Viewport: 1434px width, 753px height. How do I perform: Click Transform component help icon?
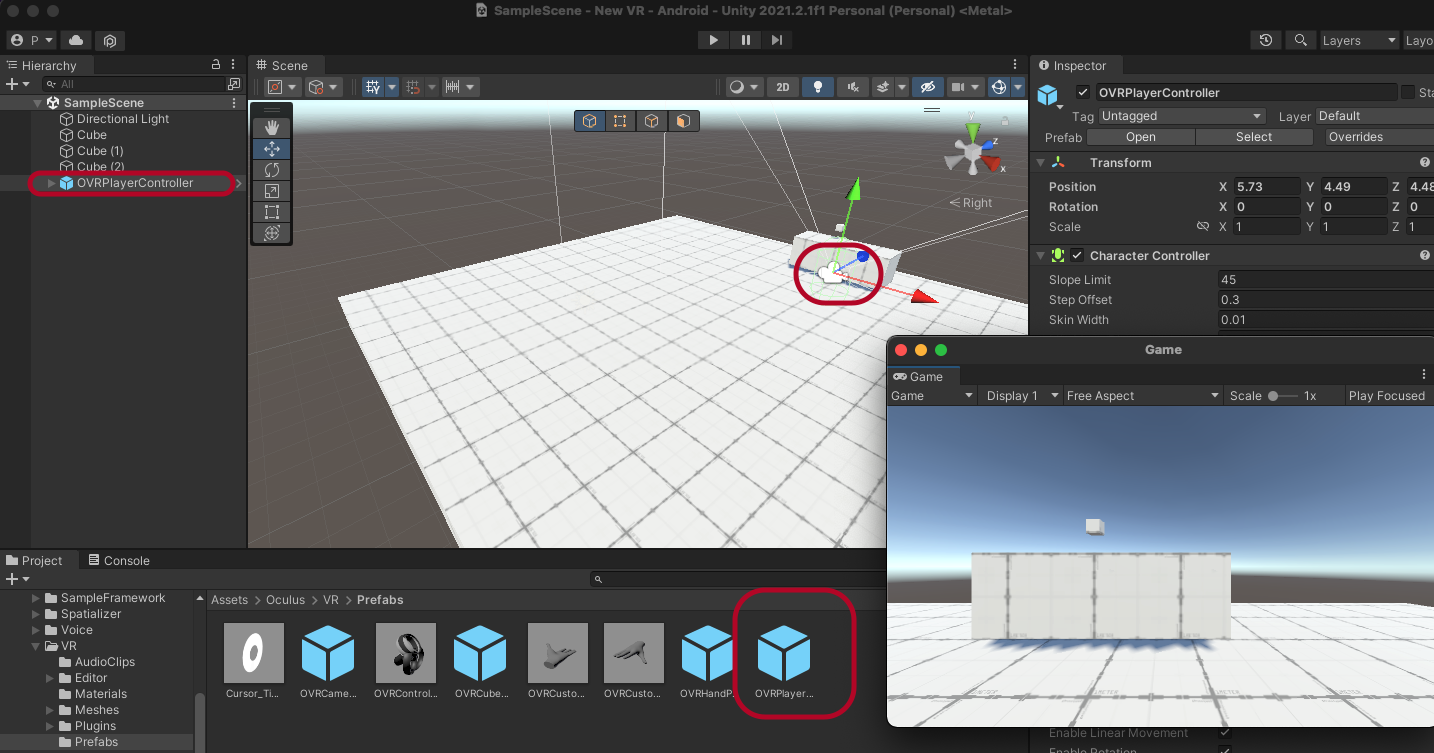coord(1424,162)
